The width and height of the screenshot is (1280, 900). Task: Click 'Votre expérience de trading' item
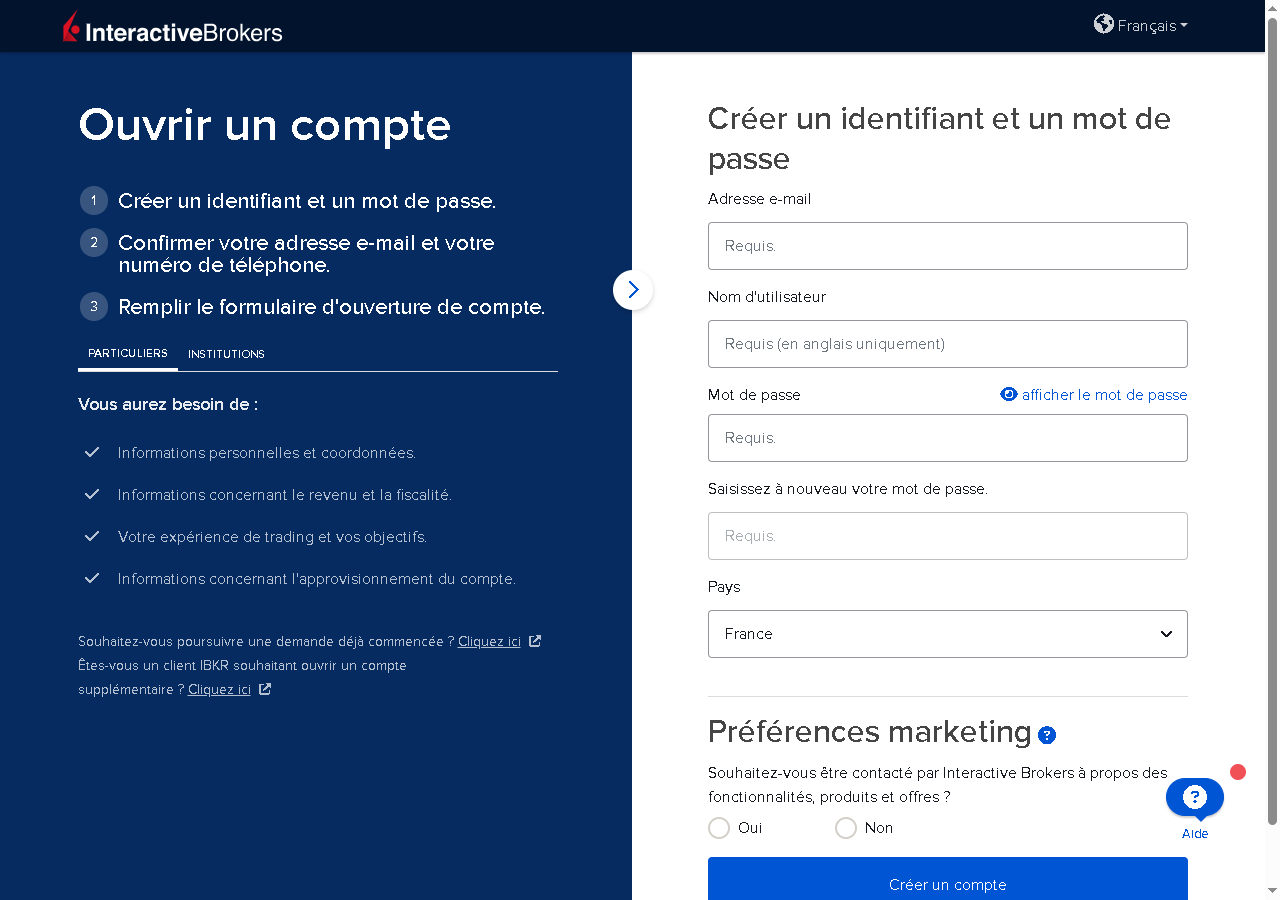(x=272, y=537)
